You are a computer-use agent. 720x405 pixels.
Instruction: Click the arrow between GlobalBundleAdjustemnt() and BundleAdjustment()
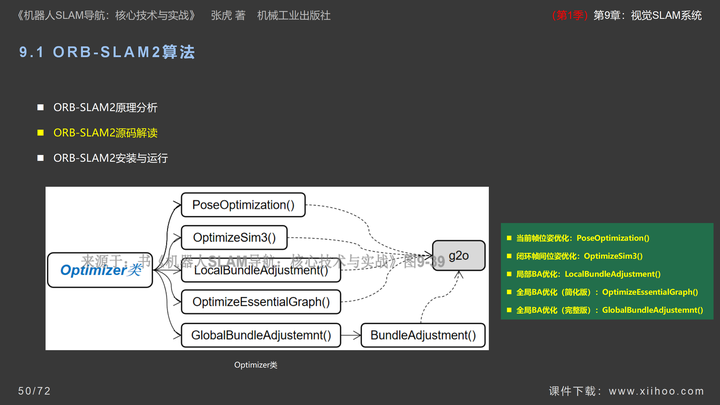(x=351, y=335)
